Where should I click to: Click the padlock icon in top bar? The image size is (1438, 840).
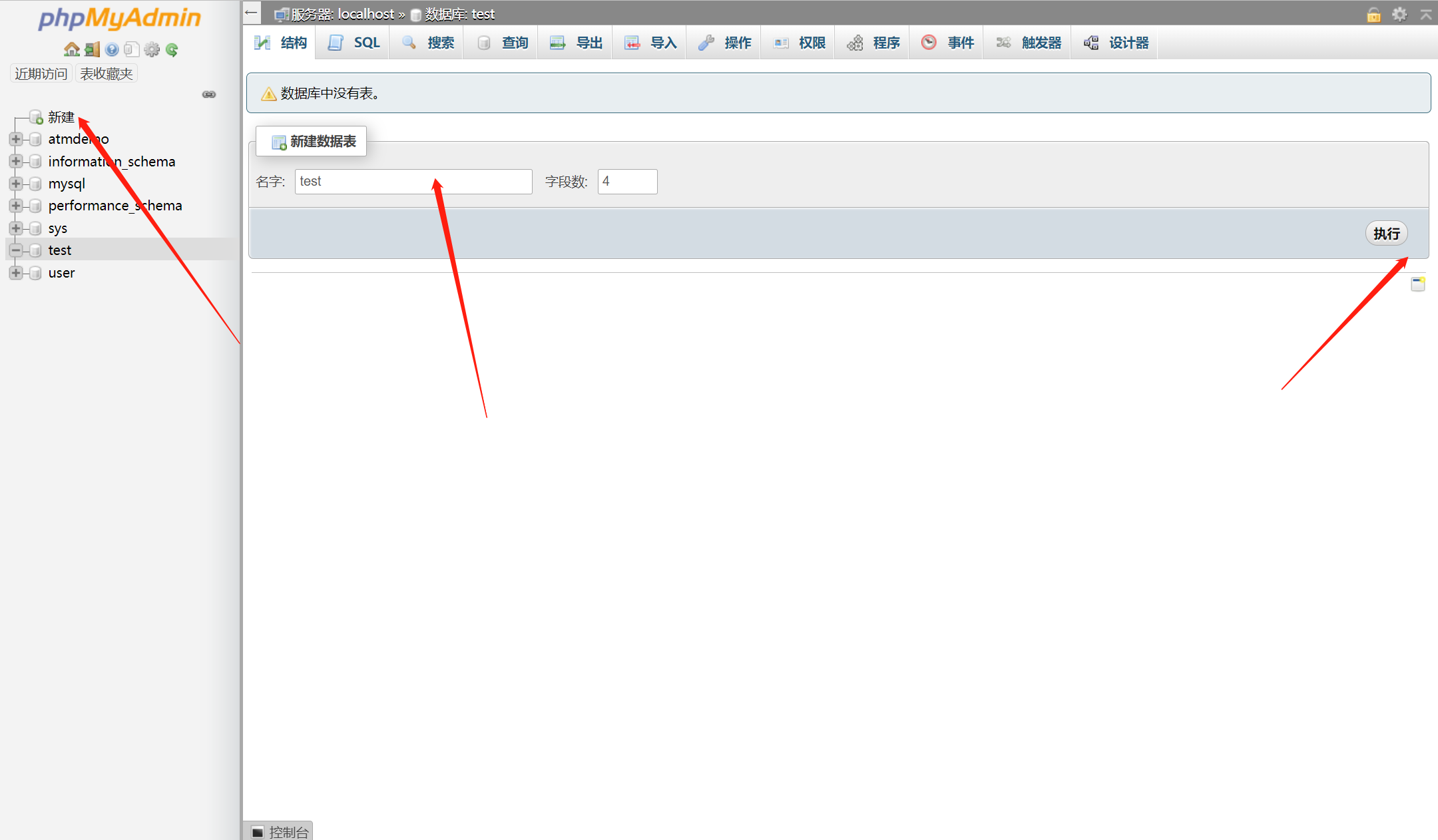[1373, 14]
